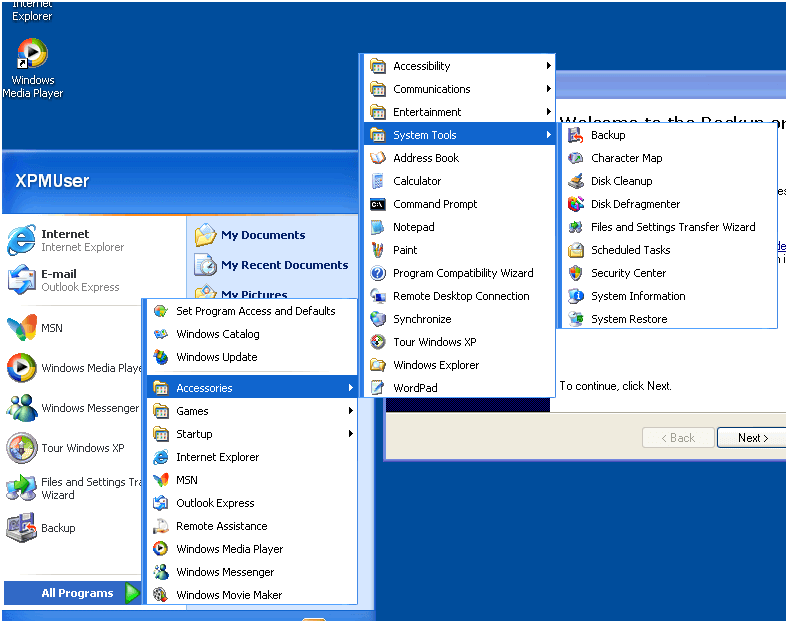Screen dimensions: 788x623
Task: Click the Synchronize icon
Action: point(378,319)
